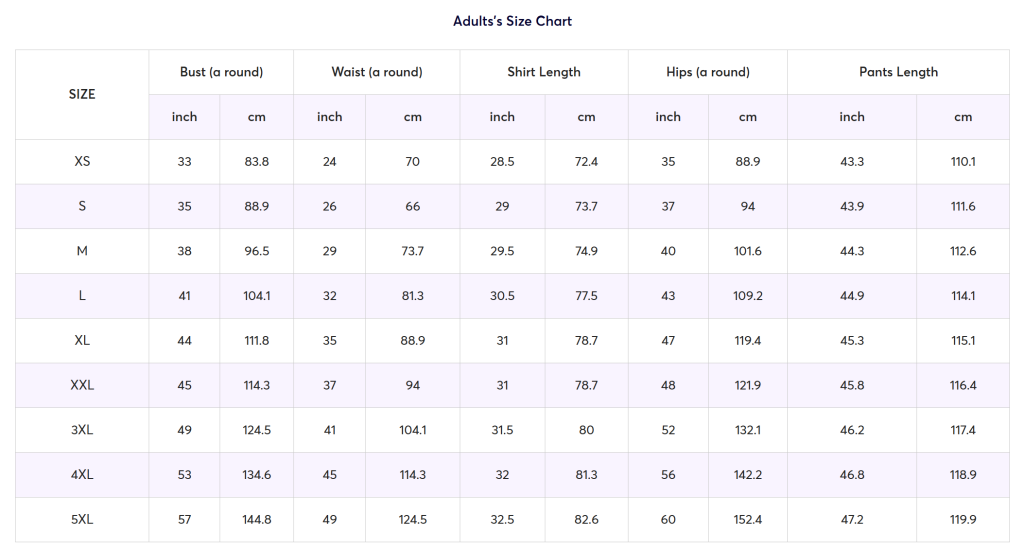This screenshot has width=1024, height=550.
Task: Click the Pants Length column header
Action: (898, 72)
